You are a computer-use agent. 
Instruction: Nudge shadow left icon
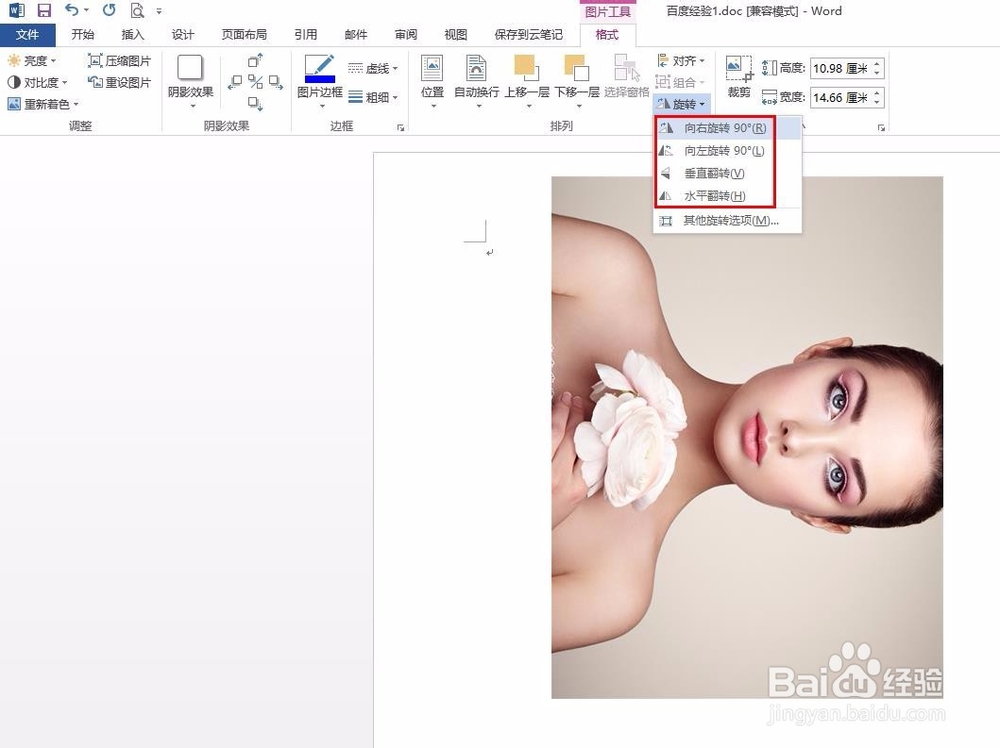pyautogui.click(x=235, y=82)
